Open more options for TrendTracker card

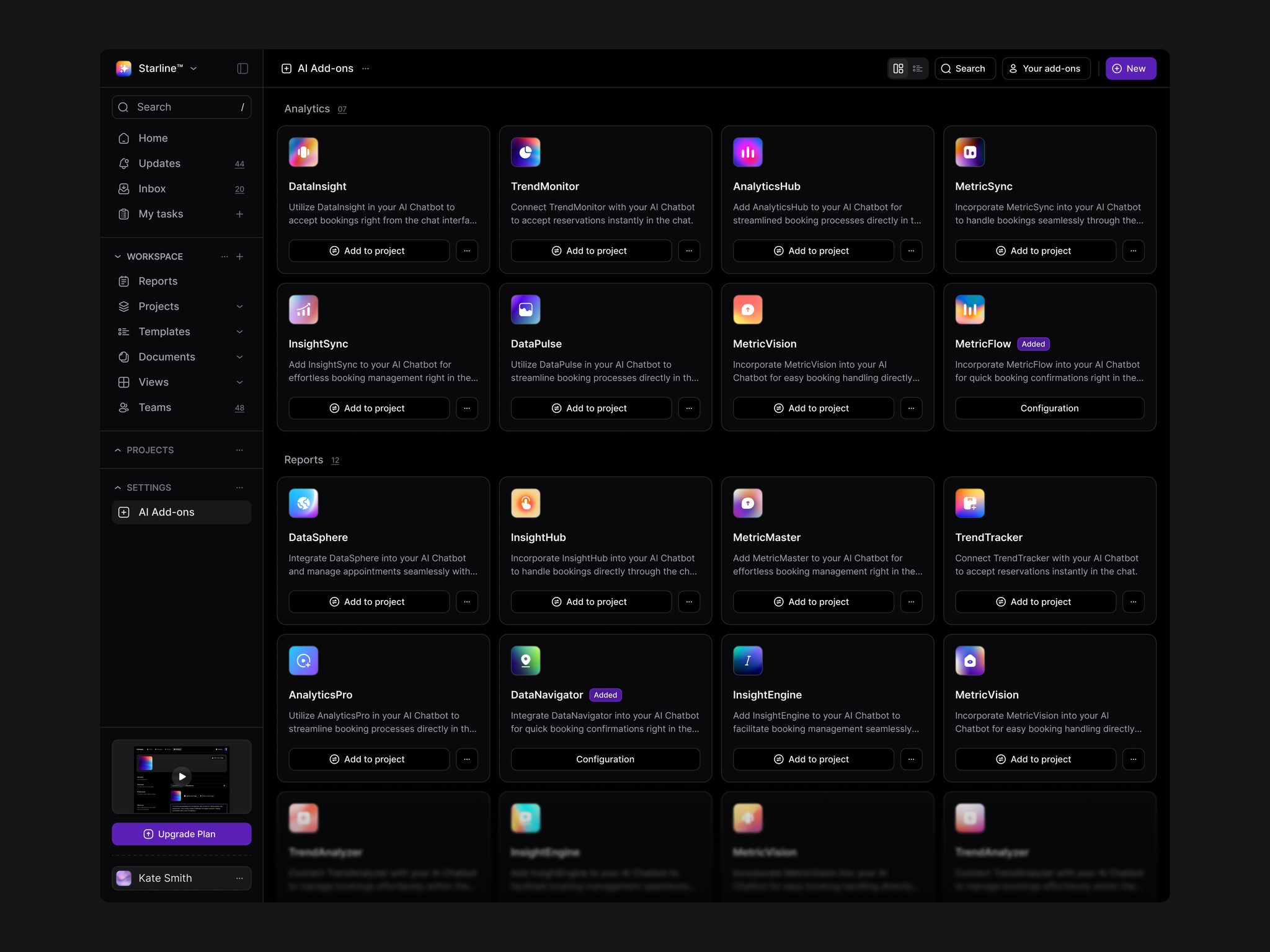click(x=1133, y=601)
